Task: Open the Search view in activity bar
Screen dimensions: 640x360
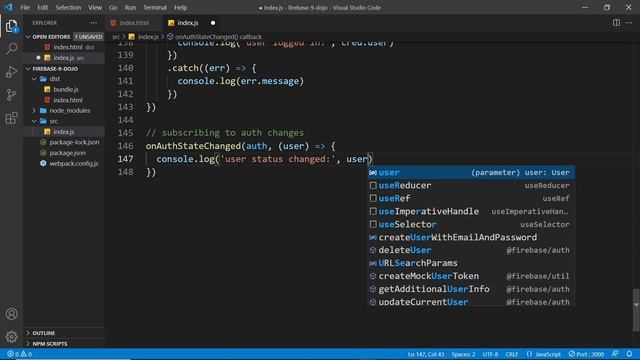Action: 11,49
